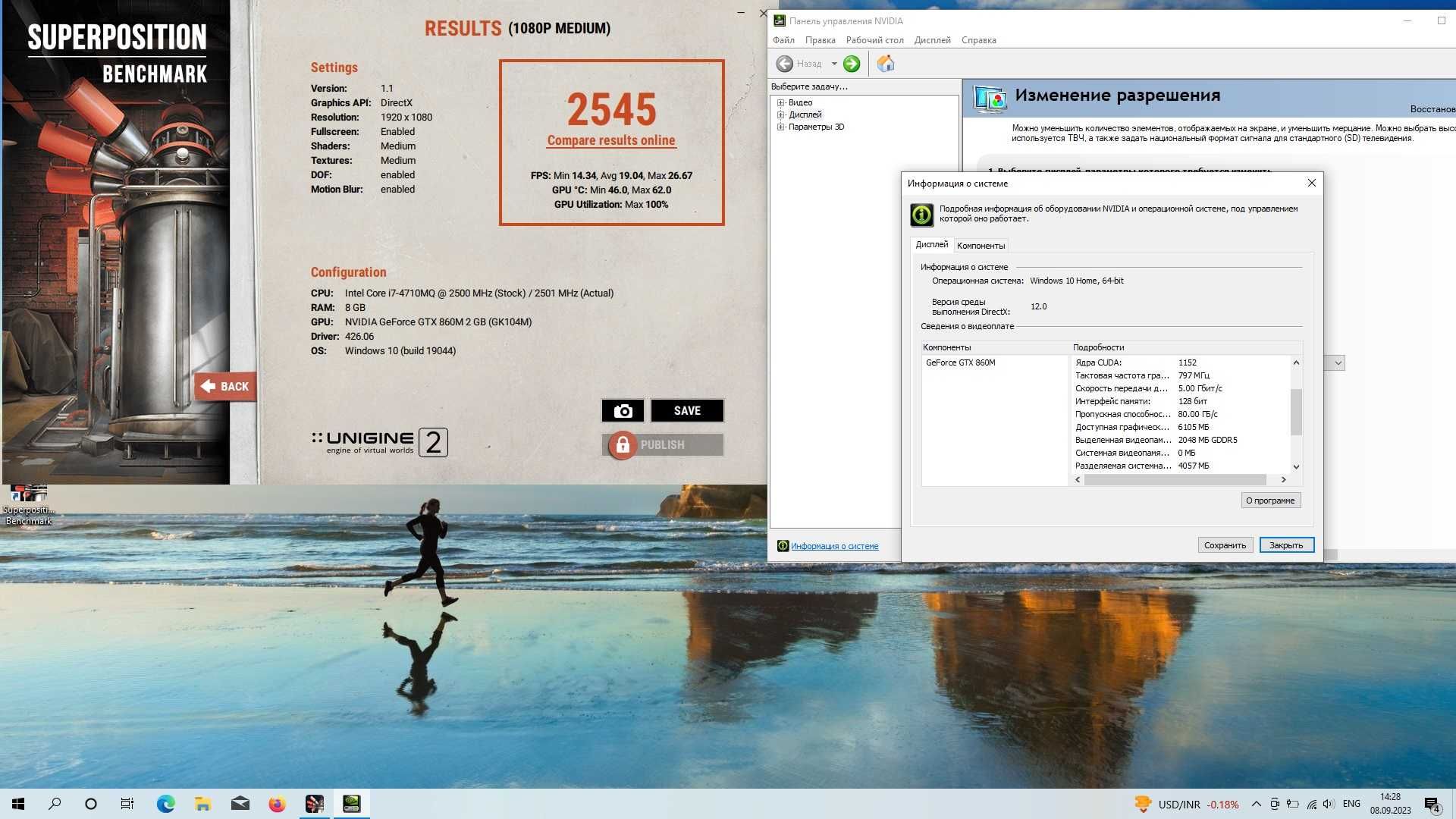Click the vertical scrollbar thumb in details list

[x=1296, y=412]
